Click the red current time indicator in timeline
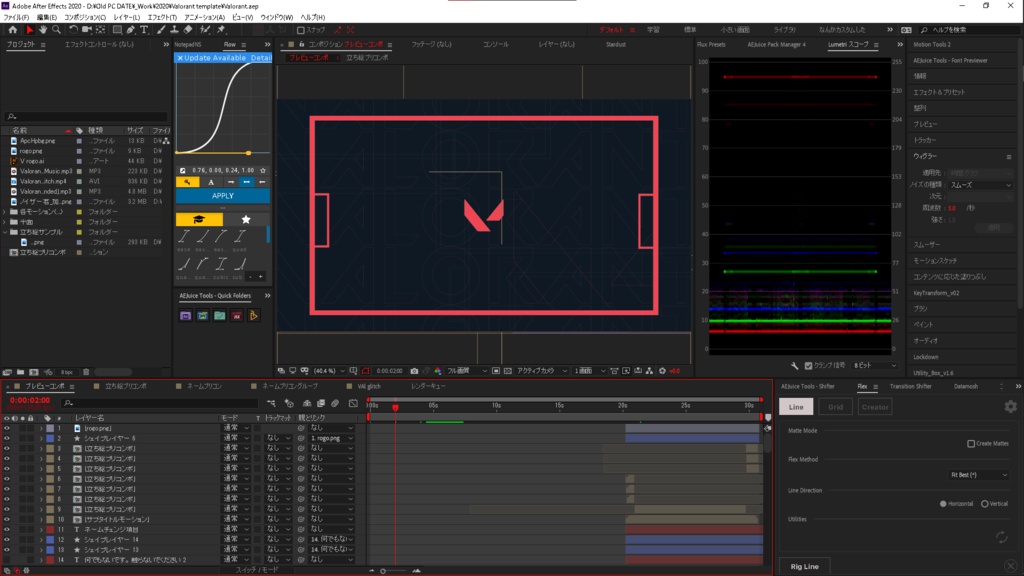 click(x=395, y=407)
